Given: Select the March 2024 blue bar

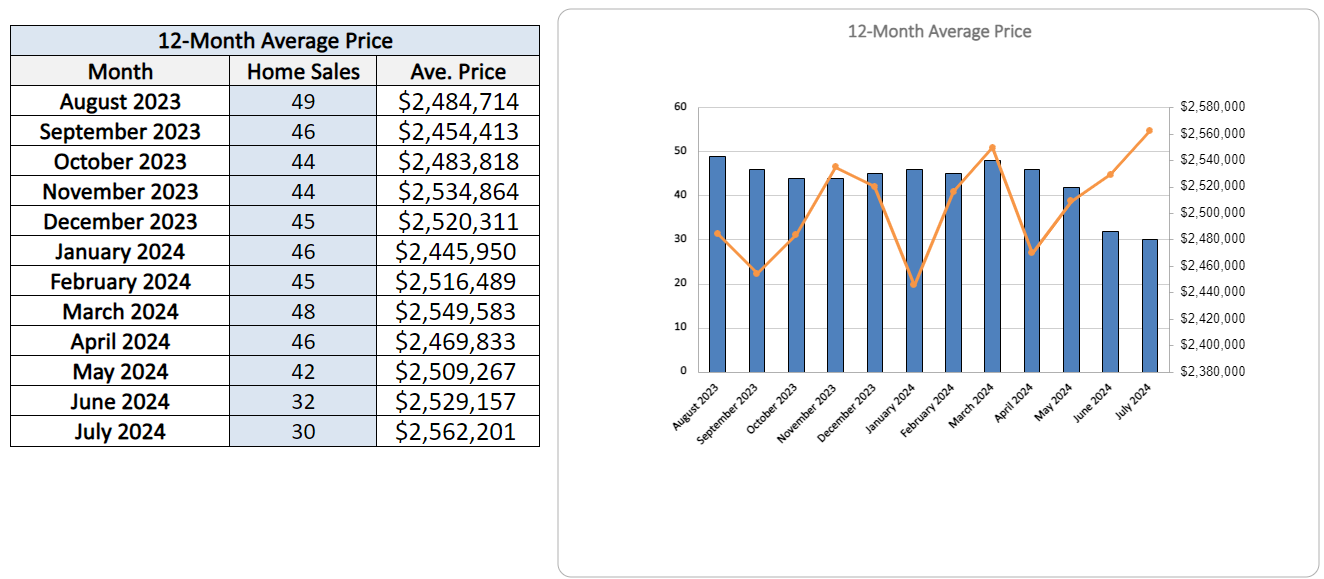Looking at the screenshot, I should pos(992,265).
